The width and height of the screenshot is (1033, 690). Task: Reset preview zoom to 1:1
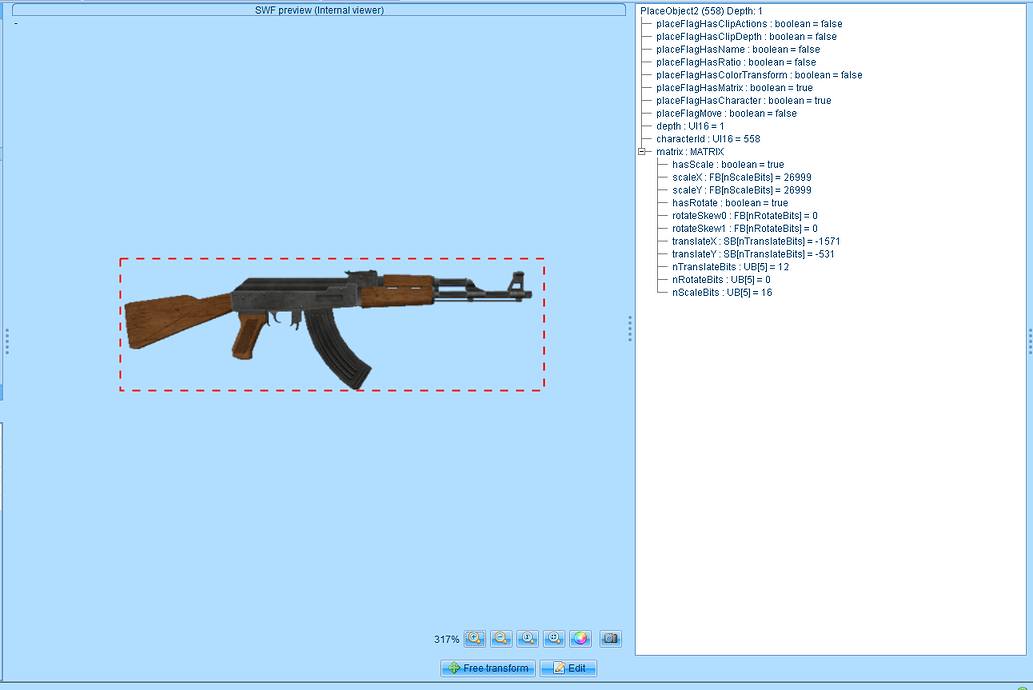coord(527,639)
